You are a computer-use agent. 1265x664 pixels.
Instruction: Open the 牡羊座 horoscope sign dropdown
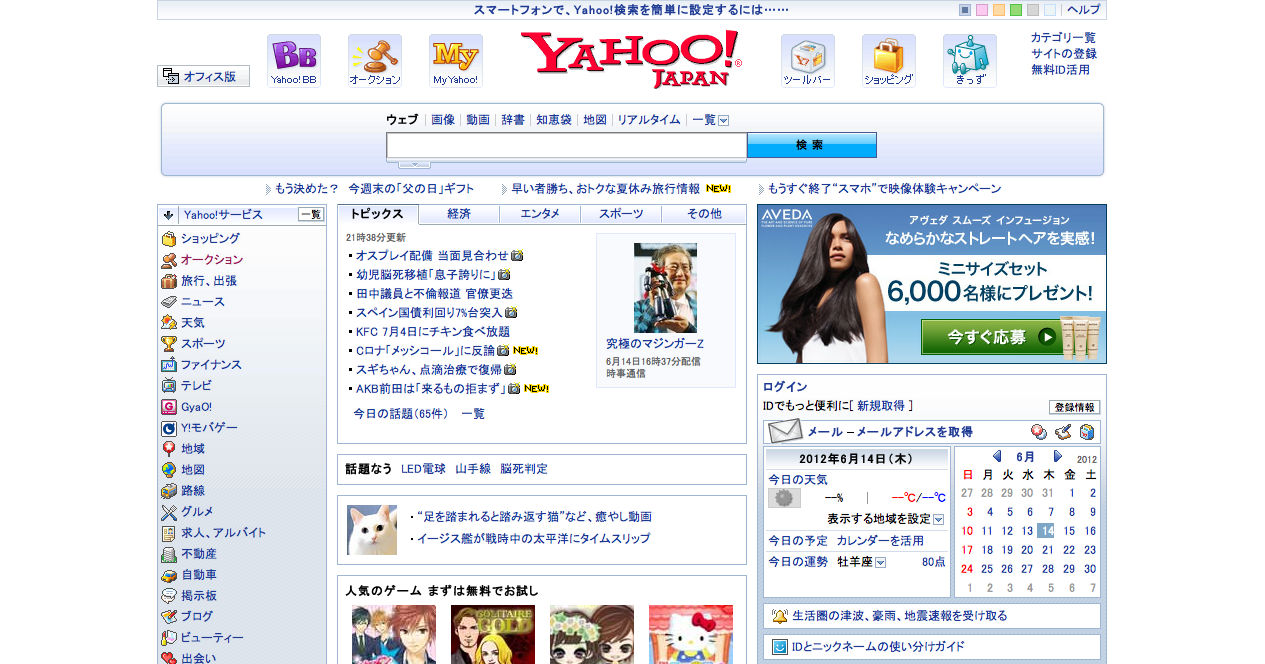pyautogui.click(x=878, y=562)
